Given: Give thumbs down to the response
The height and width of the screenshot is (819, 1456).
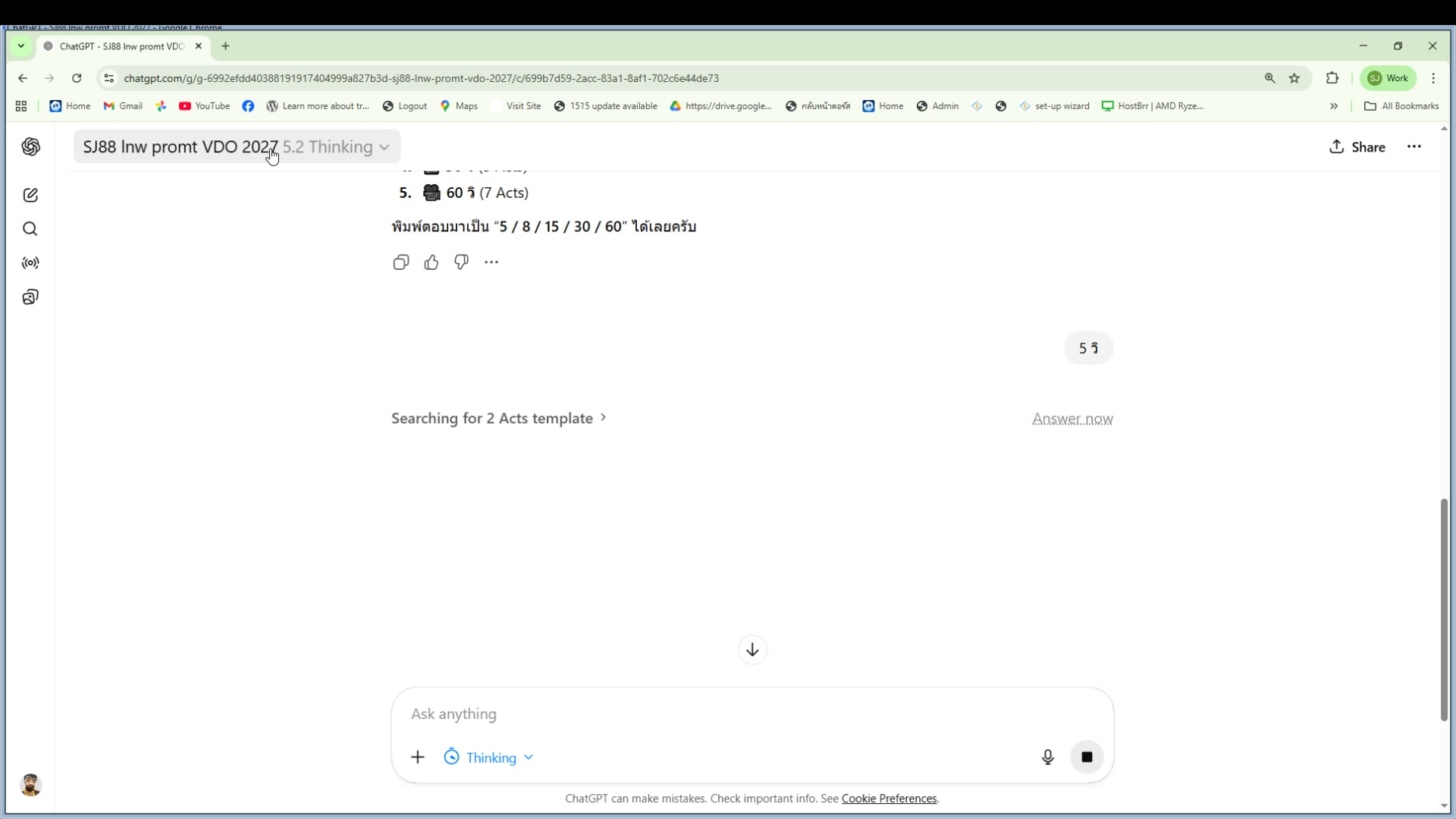Looking at the screenshot, I should (x=461, y=262).
